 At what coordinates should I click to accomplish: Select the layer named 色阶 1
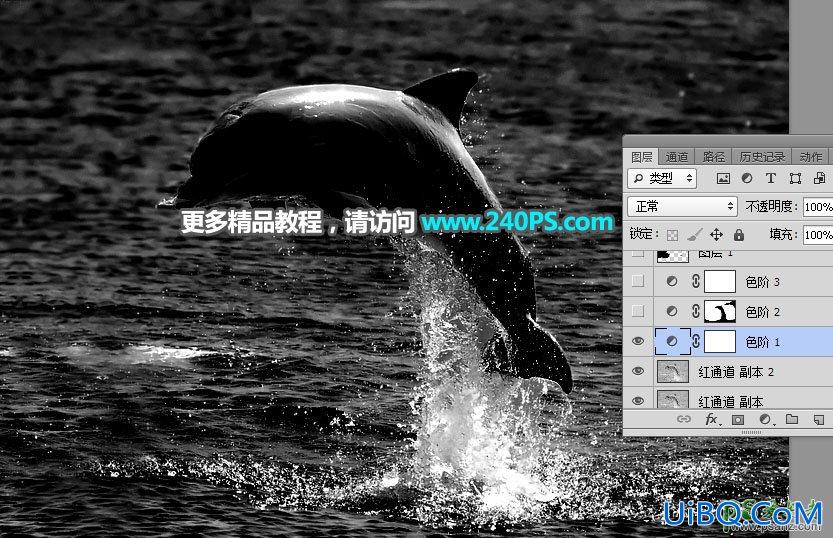[762, 342]
